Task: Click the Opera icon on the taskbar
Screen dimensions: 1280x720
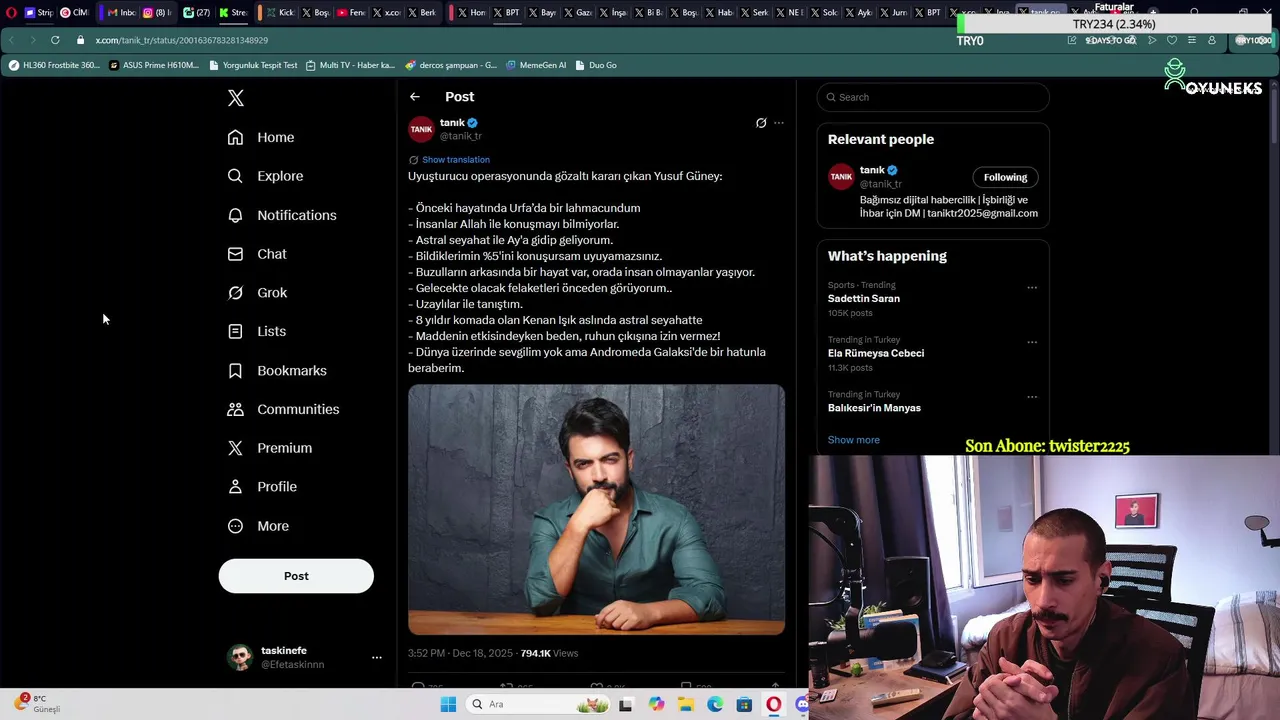Action: coord(773,705)
